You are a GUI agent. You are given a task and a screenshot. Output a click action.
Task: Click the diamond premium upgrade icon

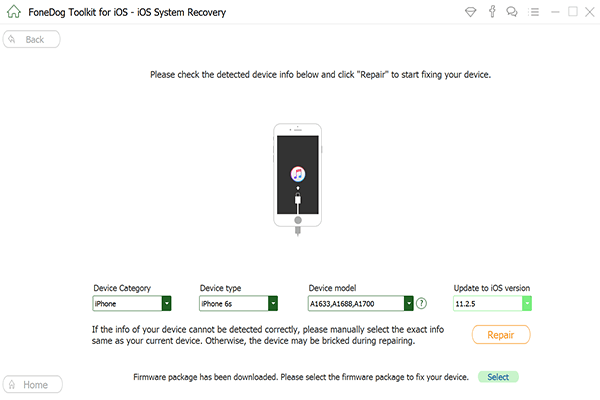pyautogui.click(x=472, y=12)
